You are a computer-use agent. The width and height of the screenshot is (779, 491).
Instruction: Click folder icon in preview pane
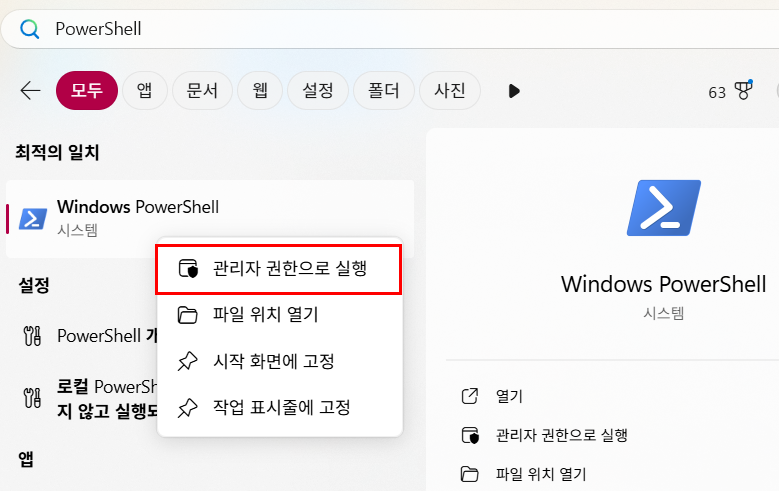(469, 474)
